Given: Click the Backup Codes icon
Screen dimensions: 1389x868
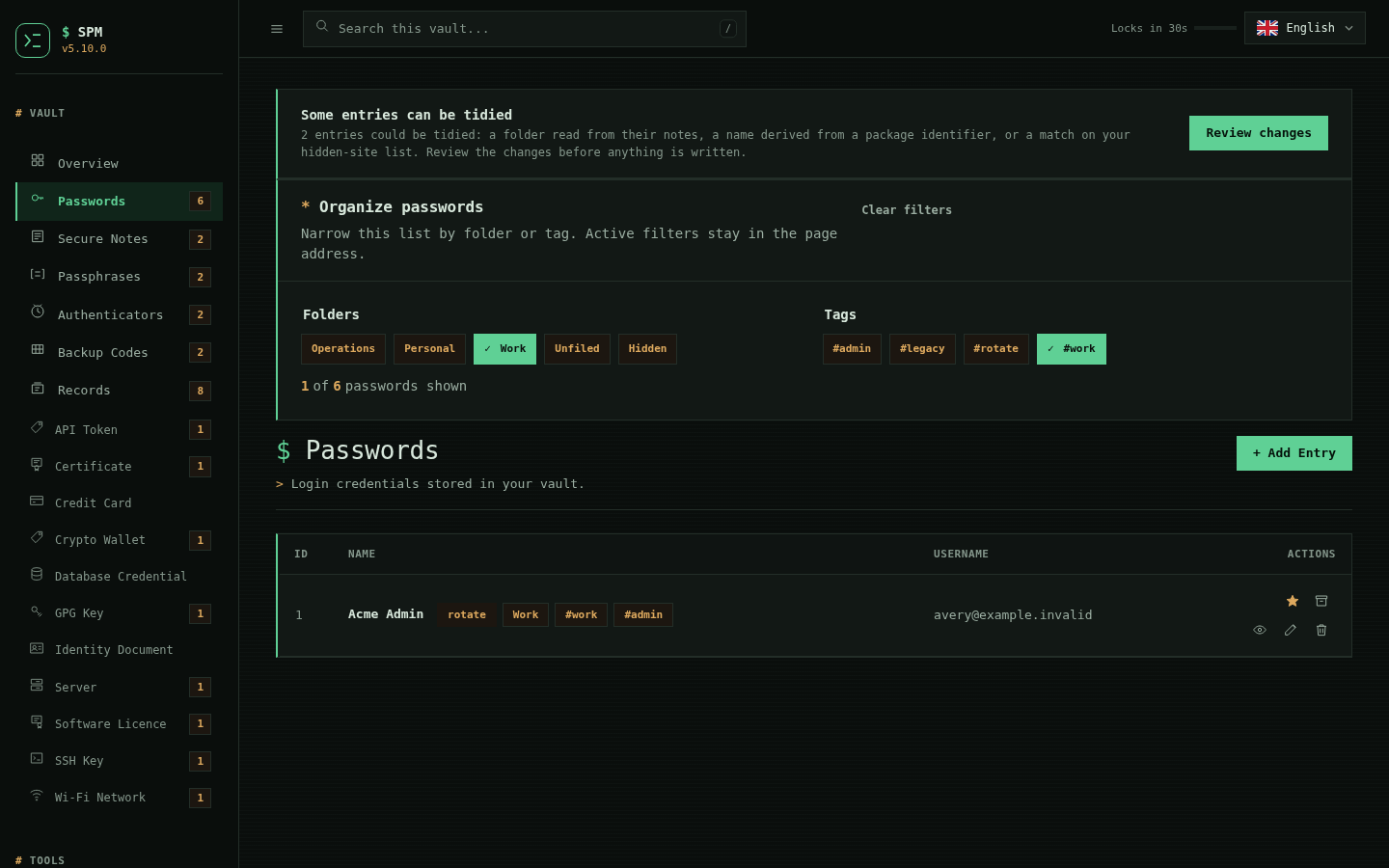Looking at the screenshot, I should tap(38, 349).
